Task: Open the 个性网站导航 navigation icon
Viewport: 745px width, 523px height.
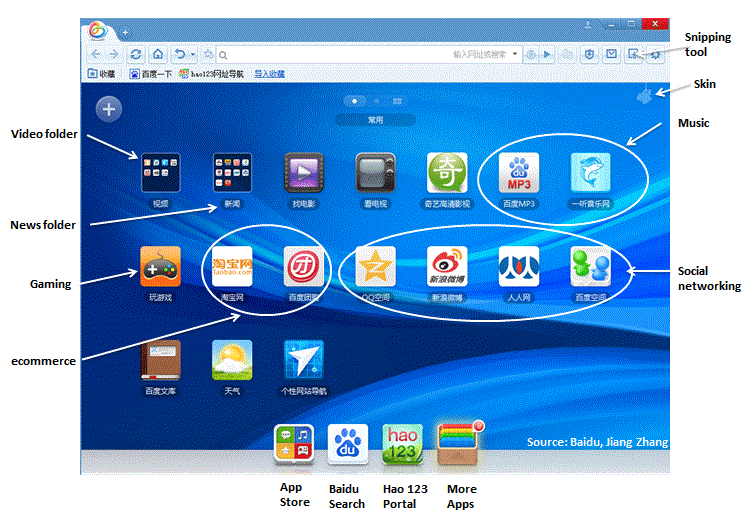Action: click(x=304, y=360)
